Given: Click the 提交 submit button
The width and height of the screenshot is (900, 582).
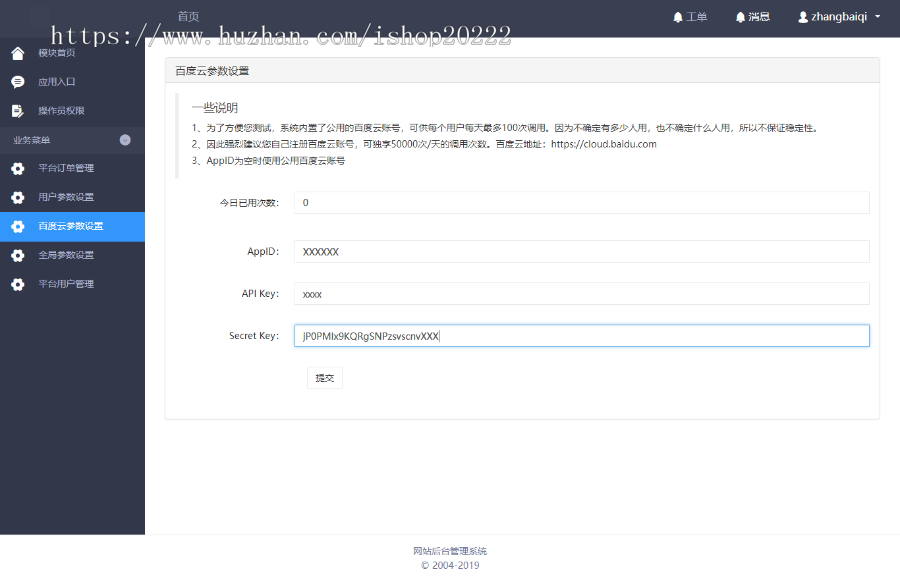Looking at the screenshot, I should [324, 377].
